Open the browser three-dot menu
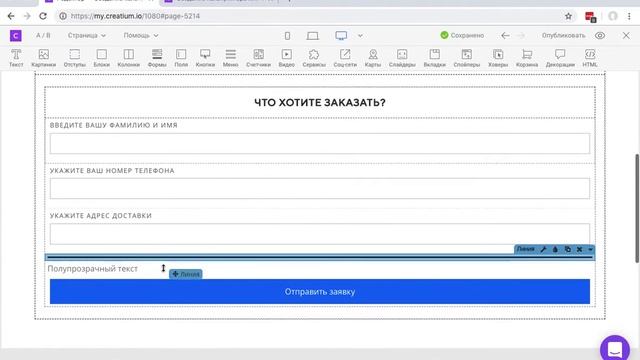Viewport: 640px width, 360px height. 629,16
